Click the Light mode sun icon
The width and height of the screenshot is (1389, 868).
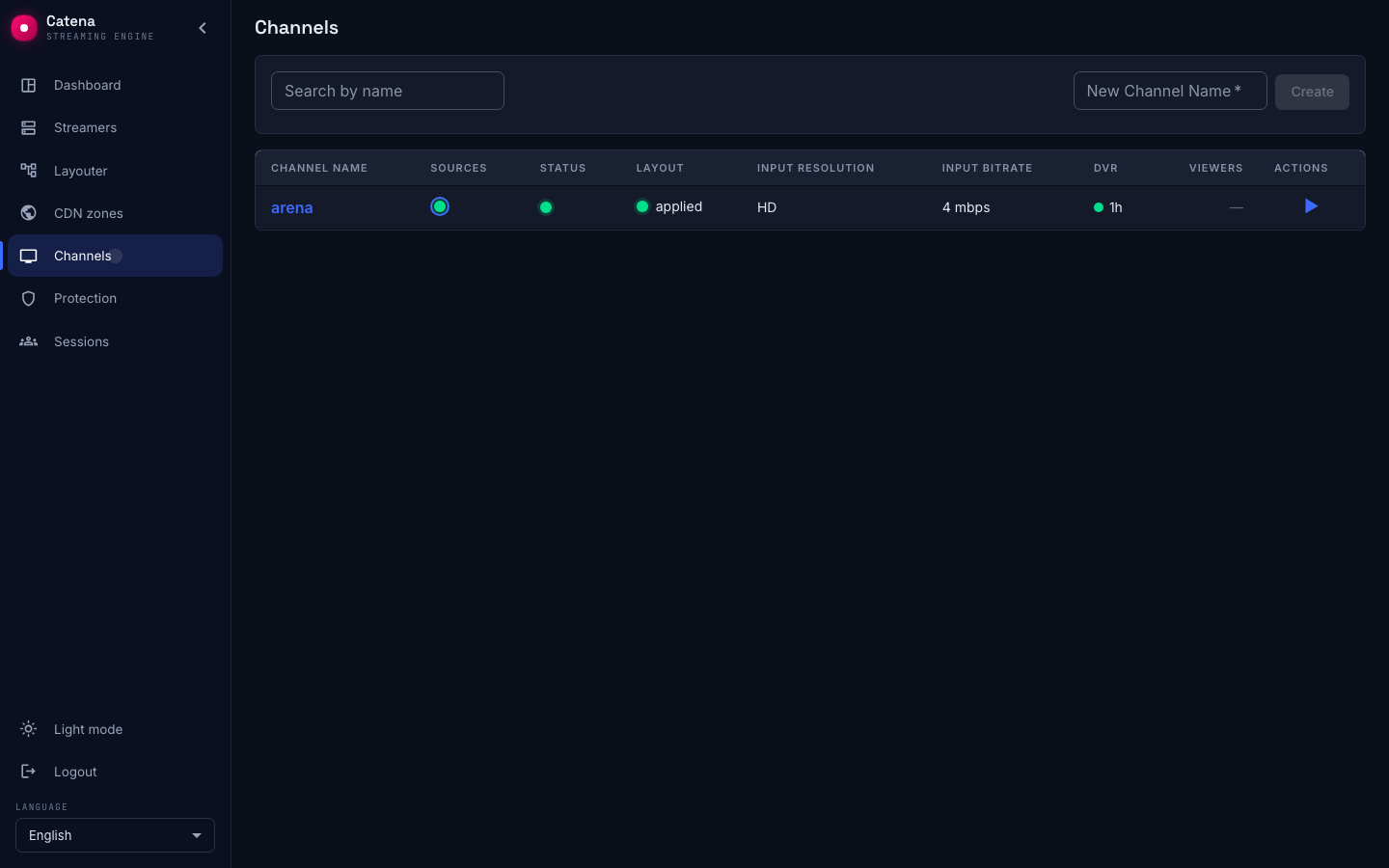tap(29, 729)
